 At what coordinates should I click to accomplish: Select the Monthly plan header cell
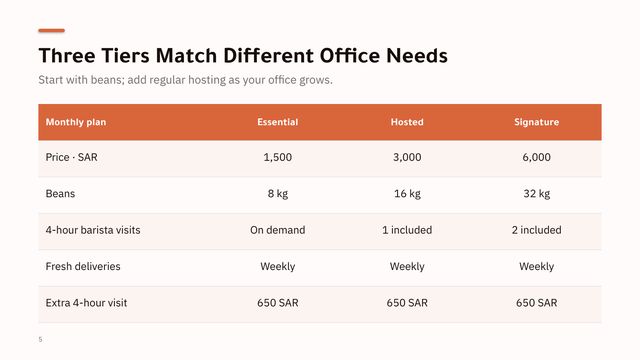pos(76,122)
